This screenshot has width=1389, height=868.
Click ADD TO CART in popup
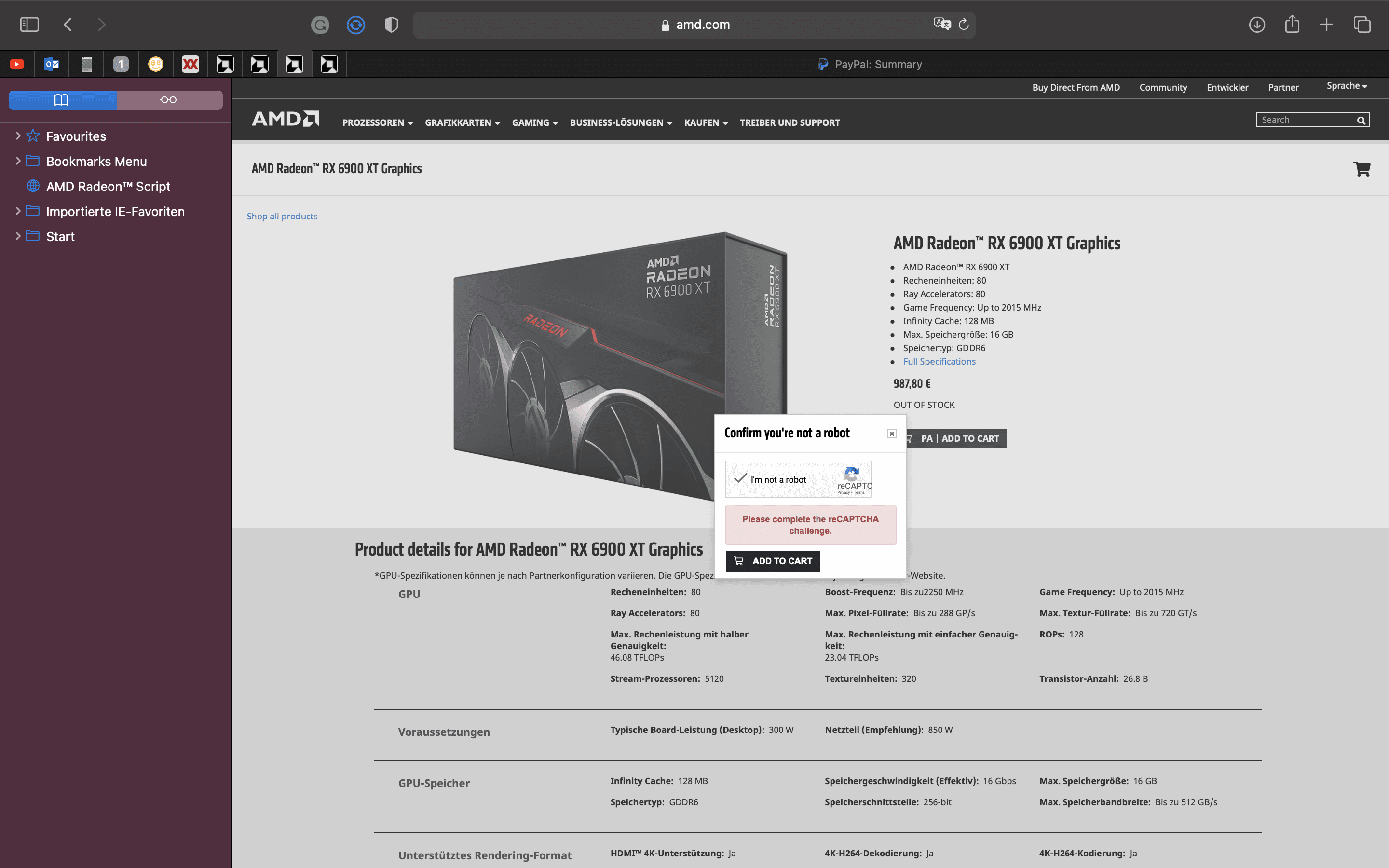tap(773, 561)
